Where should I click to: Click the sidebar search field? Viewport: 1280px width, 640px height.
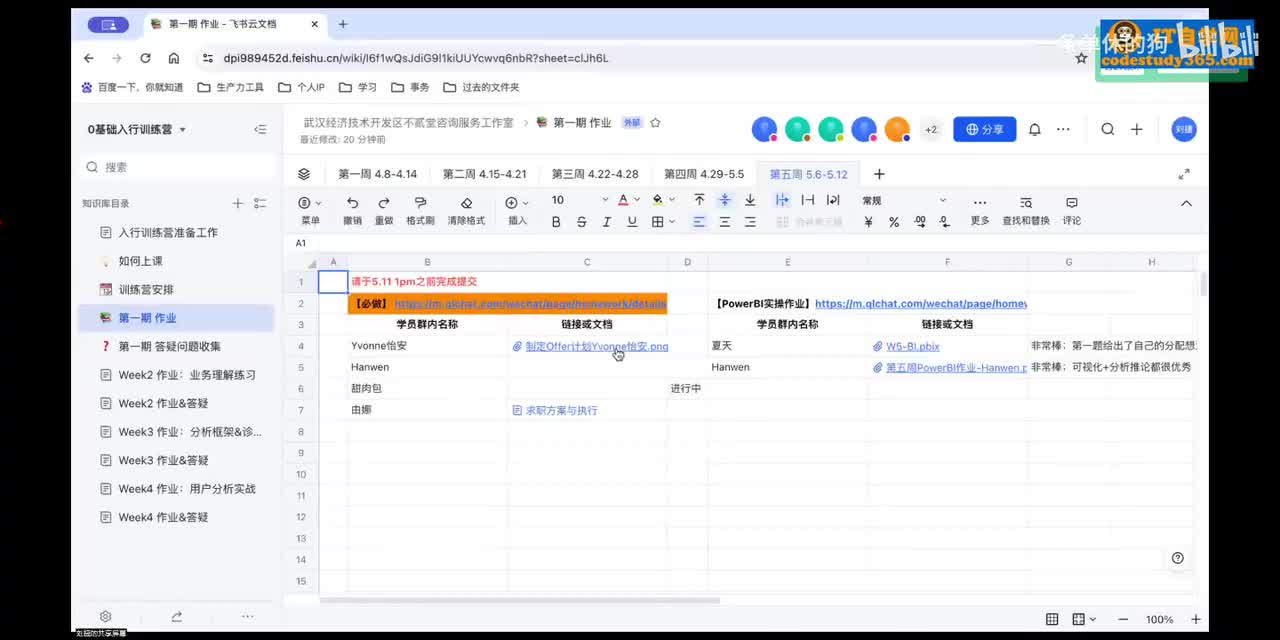pyautogui.click(x=177, y=167)
